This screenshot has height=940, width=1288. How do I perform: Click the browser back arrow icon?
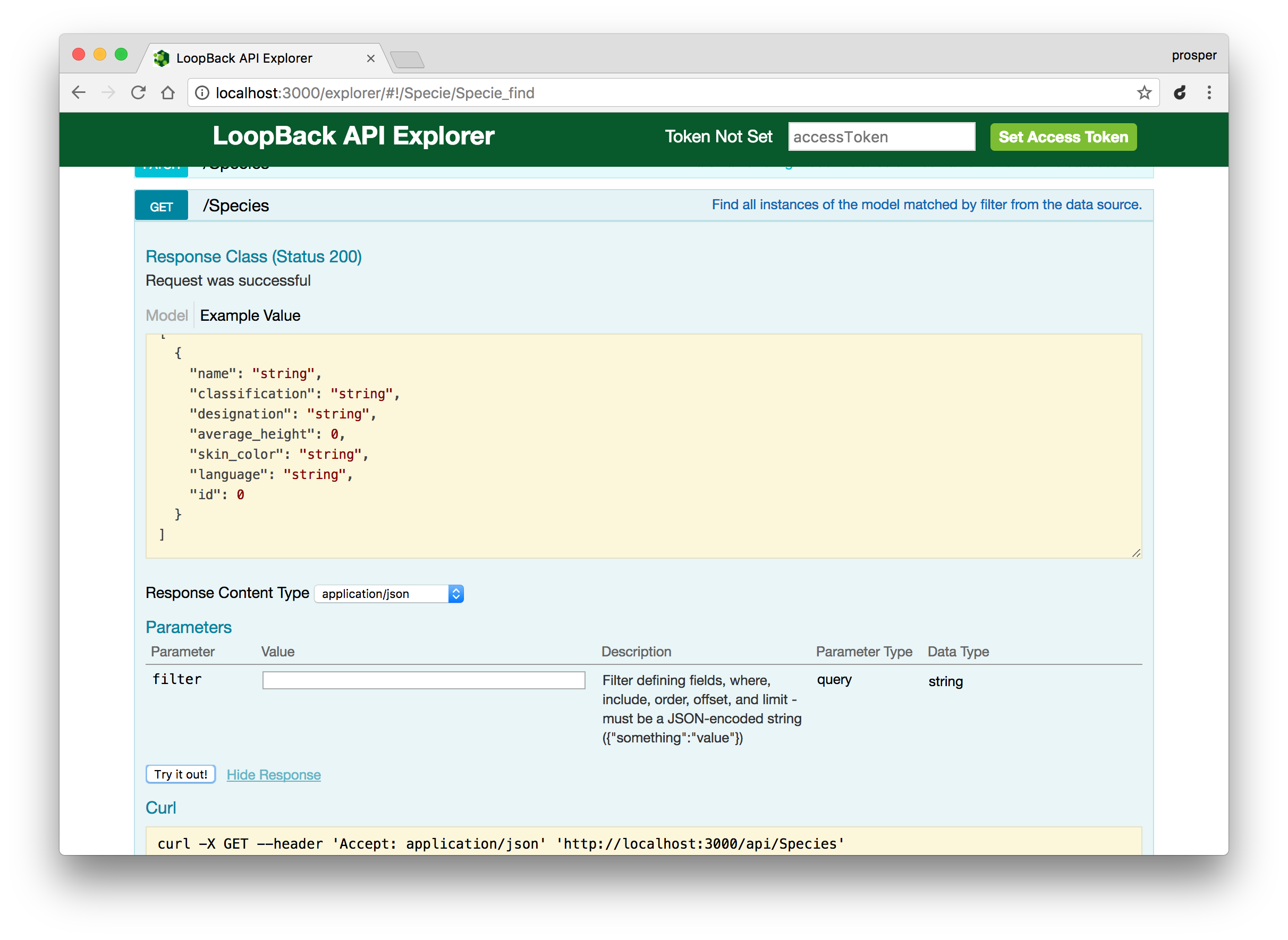click(x=79, y=93)
